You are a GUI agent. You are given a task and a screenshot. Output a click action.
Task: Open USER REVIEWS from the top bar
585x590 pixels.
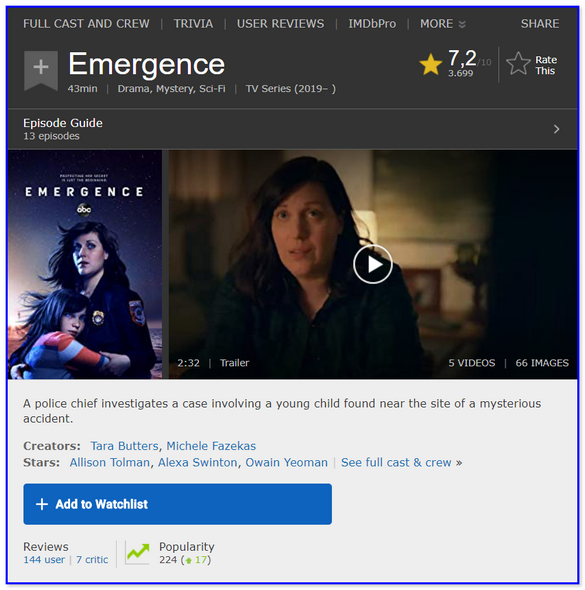(x=280, y=24)
